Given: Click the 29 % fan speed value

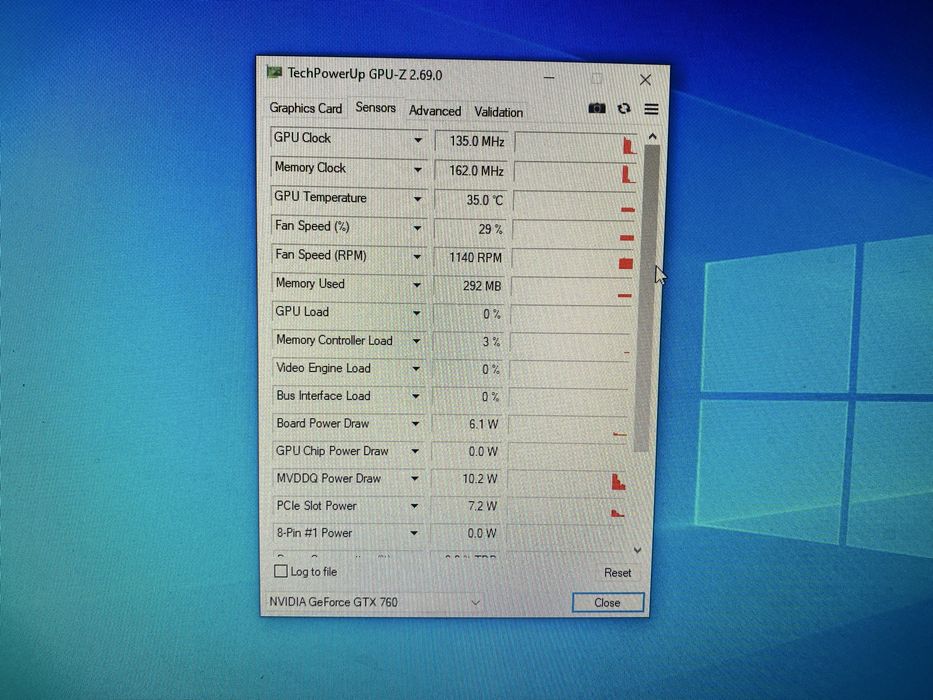Looking at the screenshot, I should [470, 229].
